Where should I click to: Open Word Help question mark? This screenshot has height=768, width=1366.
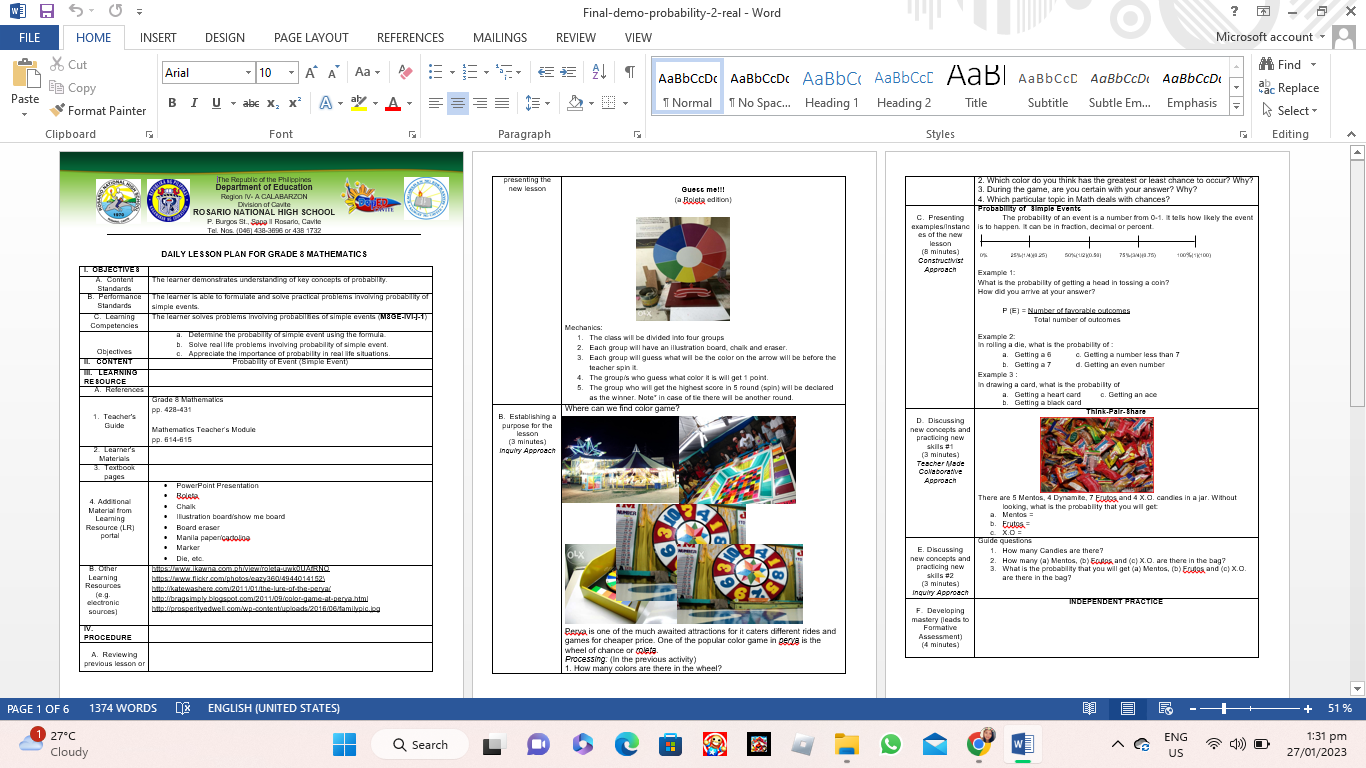click(1235, 12)
